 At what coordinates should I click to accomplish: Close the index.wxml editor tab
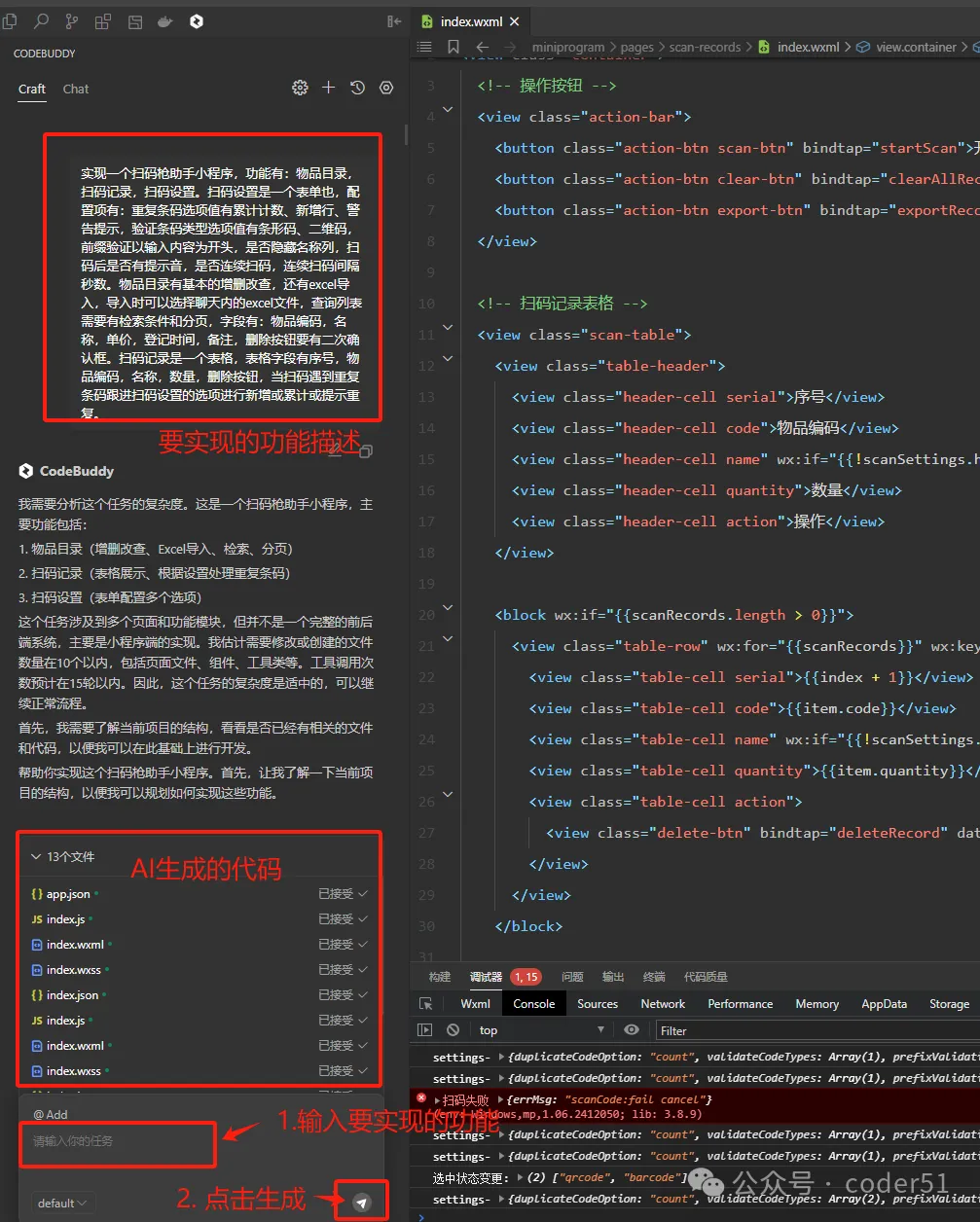tap(514, 20)
